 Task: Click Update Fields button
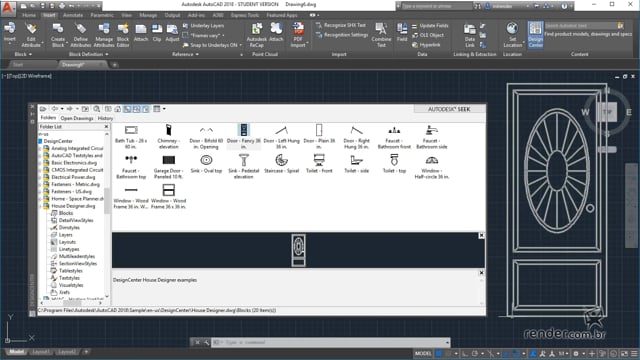coord(430,26)
